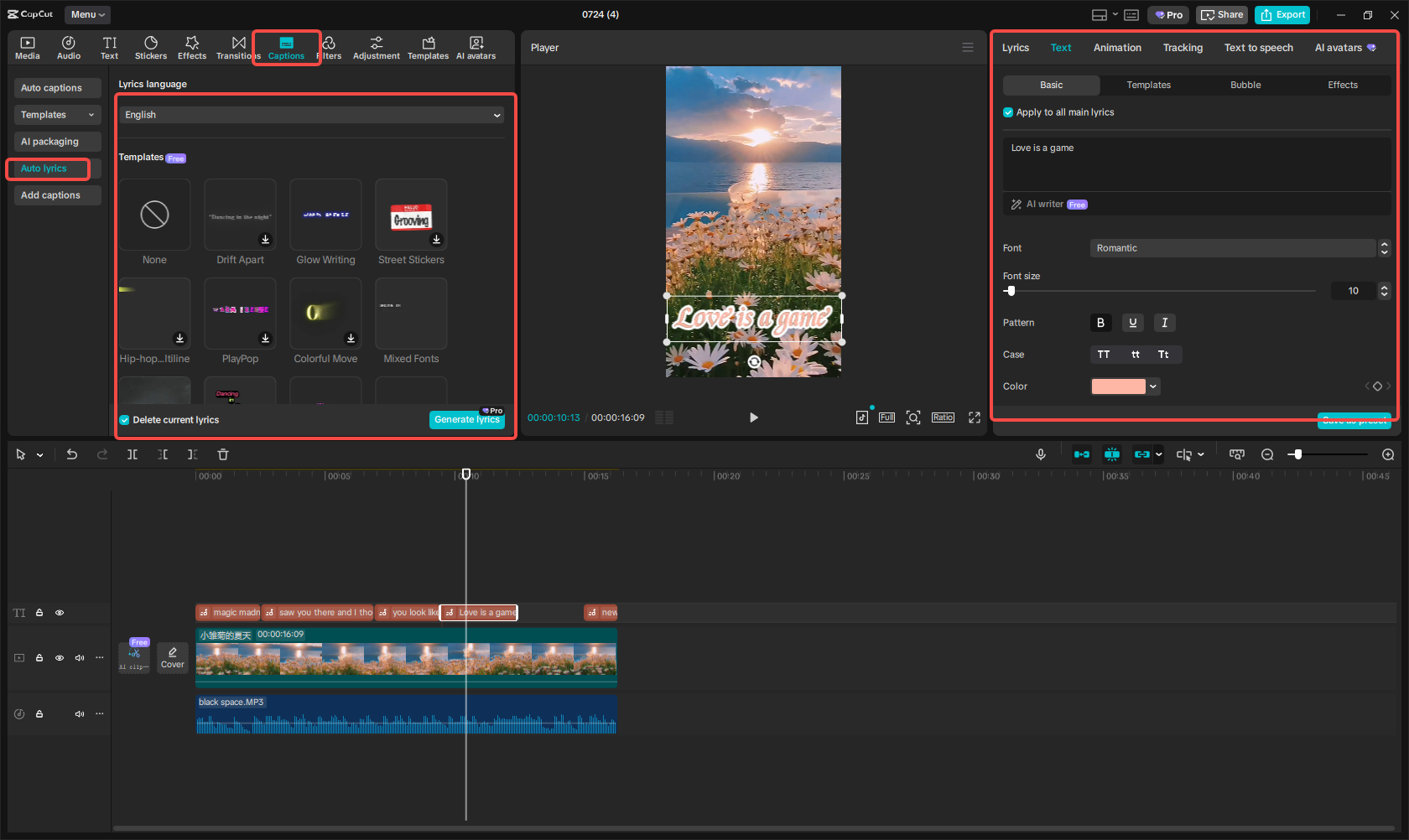The image size is (1409, 840).
Task: Open the Effects panel from the toolbar
Action: pyautogui.click(x=192, y=47)
